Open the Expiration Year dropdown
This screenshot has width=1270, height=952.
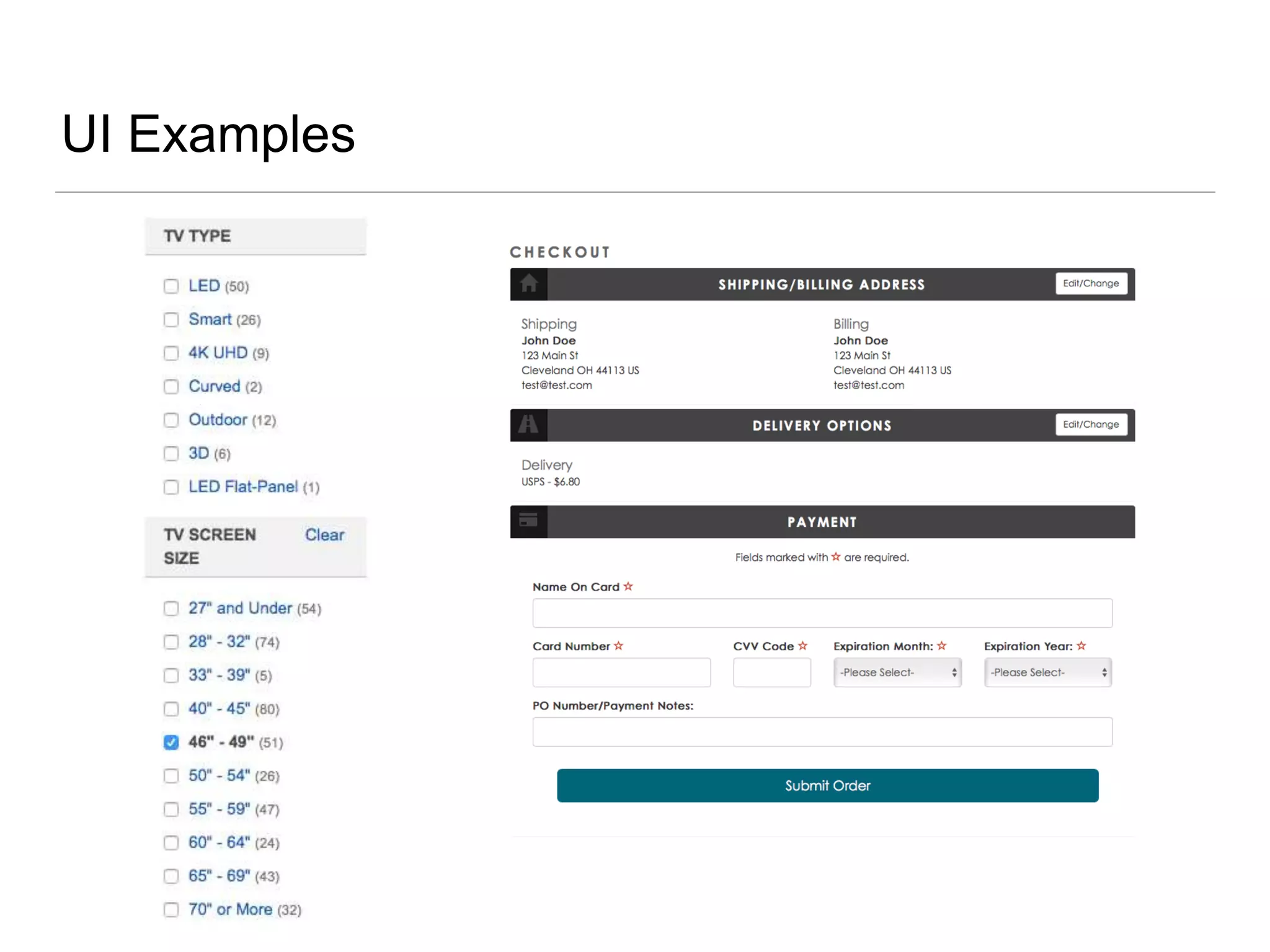click(x=1048, y=672)
